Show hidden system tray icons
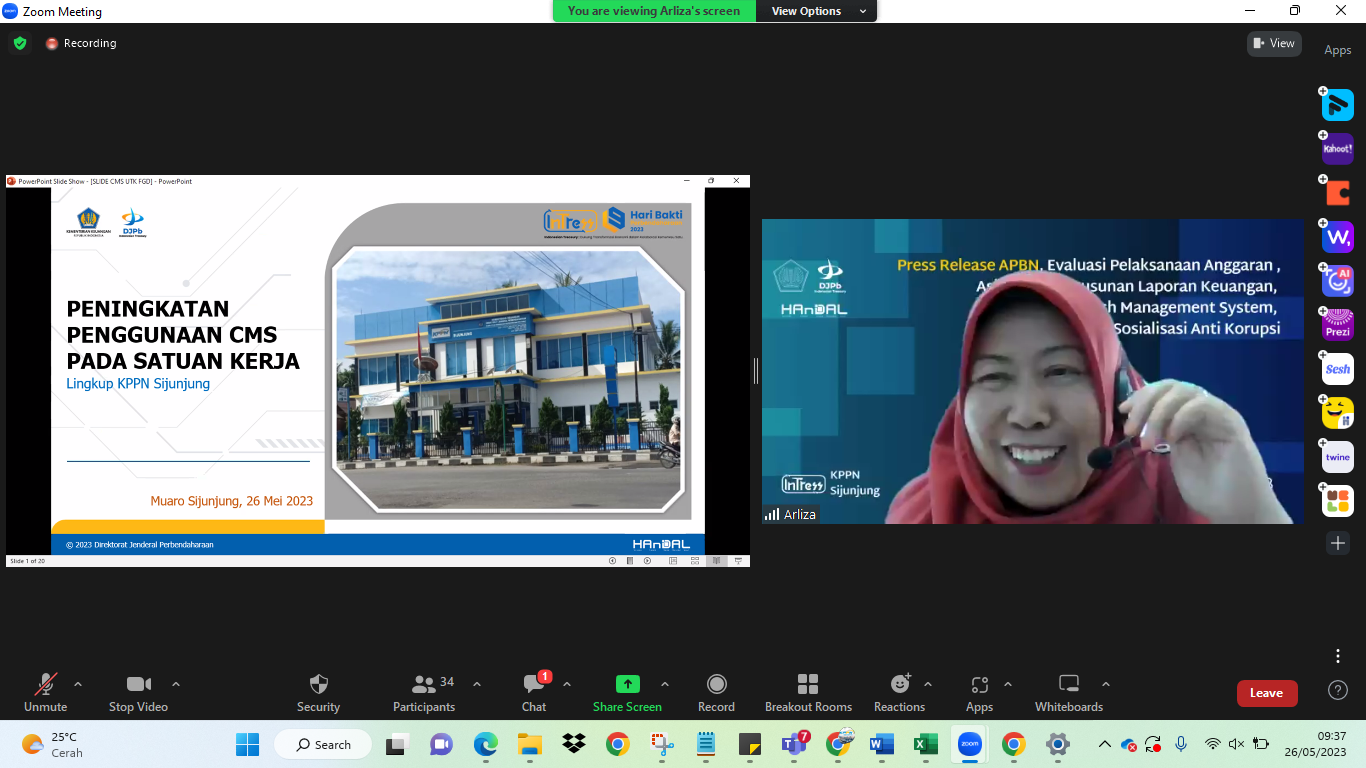Image resolution: width=1366 pixels, height=768 pixels. pos(1104,744)
